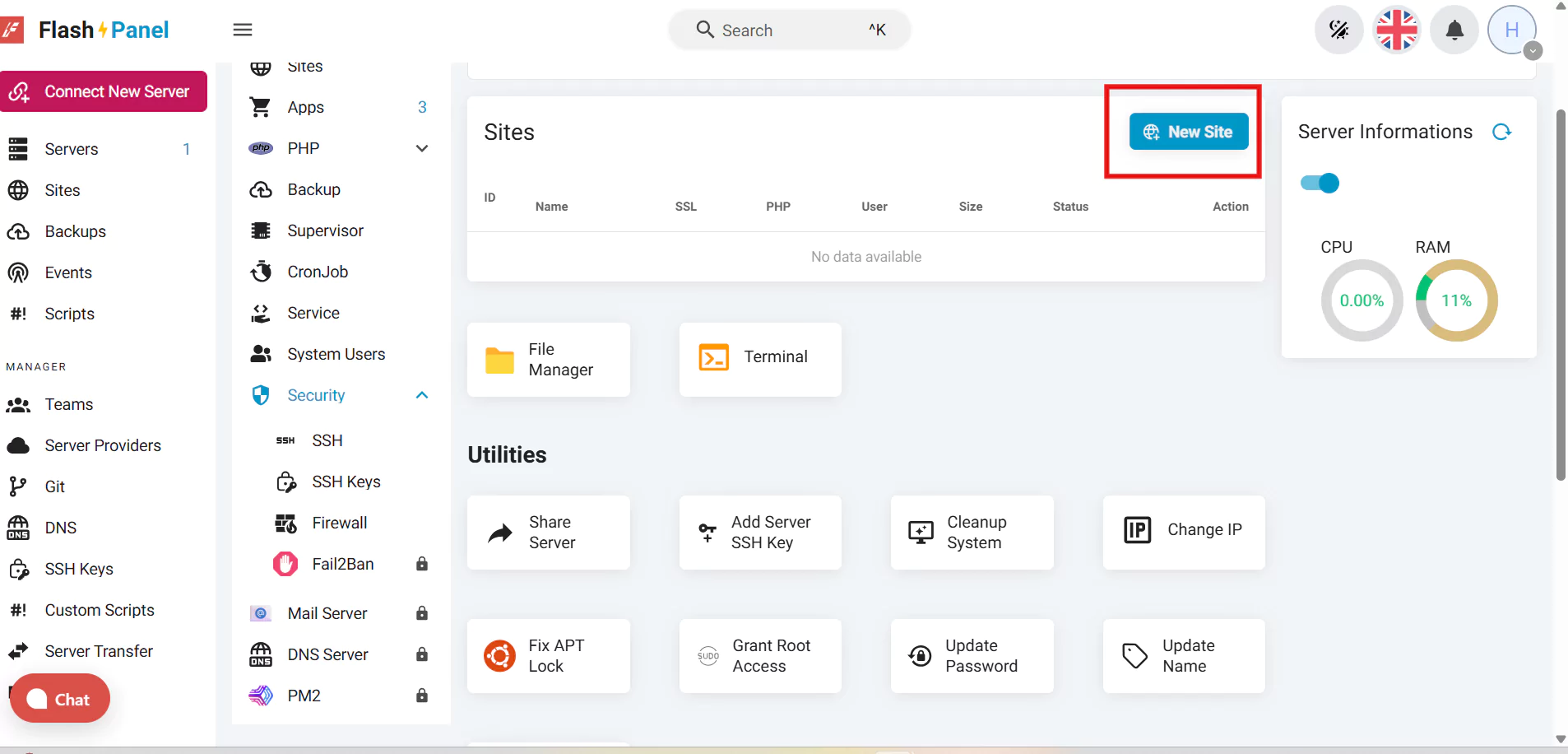
Task: Click the RAM usage gauge
Action: [x=1455, y=300]
